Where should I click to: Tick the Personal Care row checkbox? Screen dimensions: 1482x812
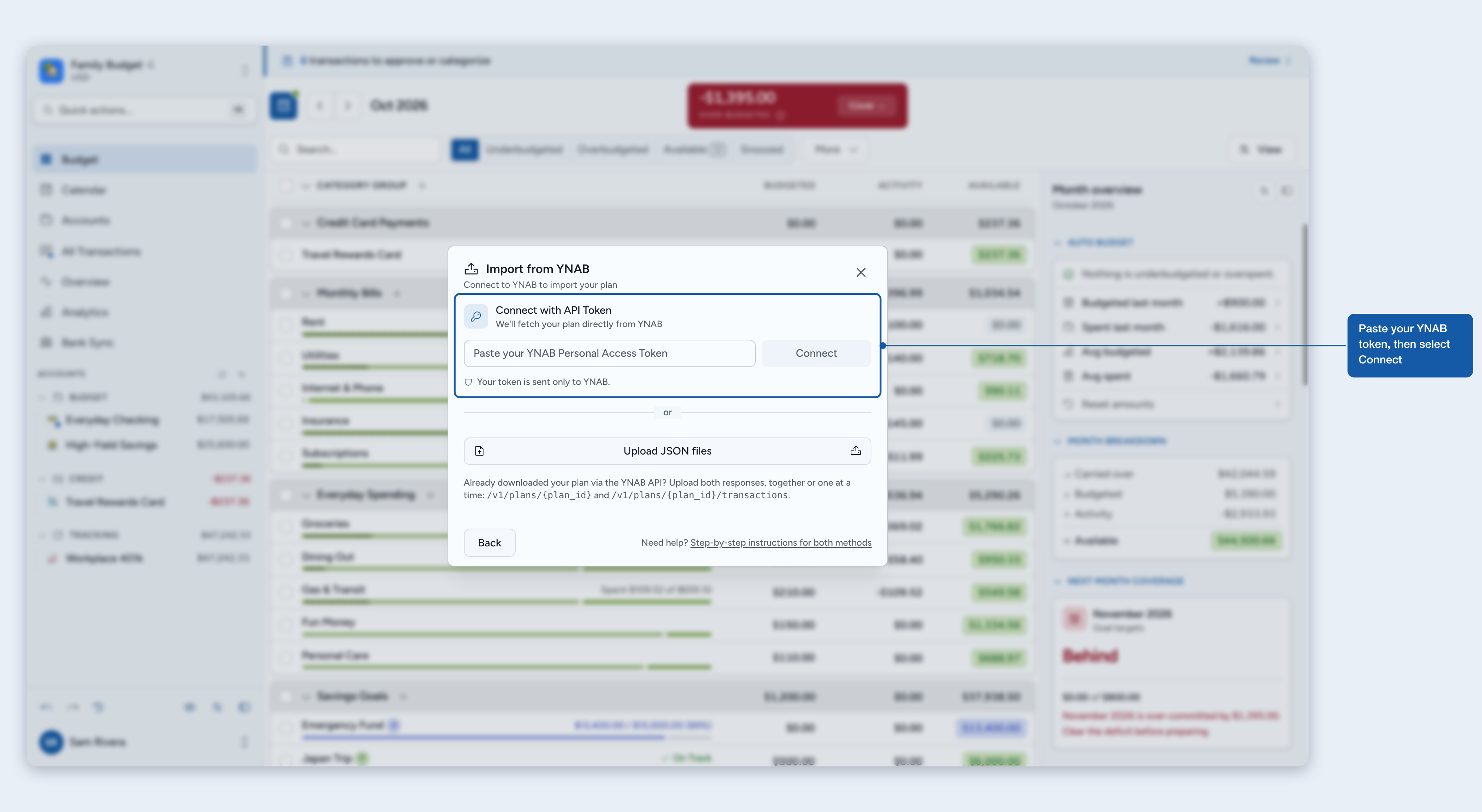tap(285, 657)
